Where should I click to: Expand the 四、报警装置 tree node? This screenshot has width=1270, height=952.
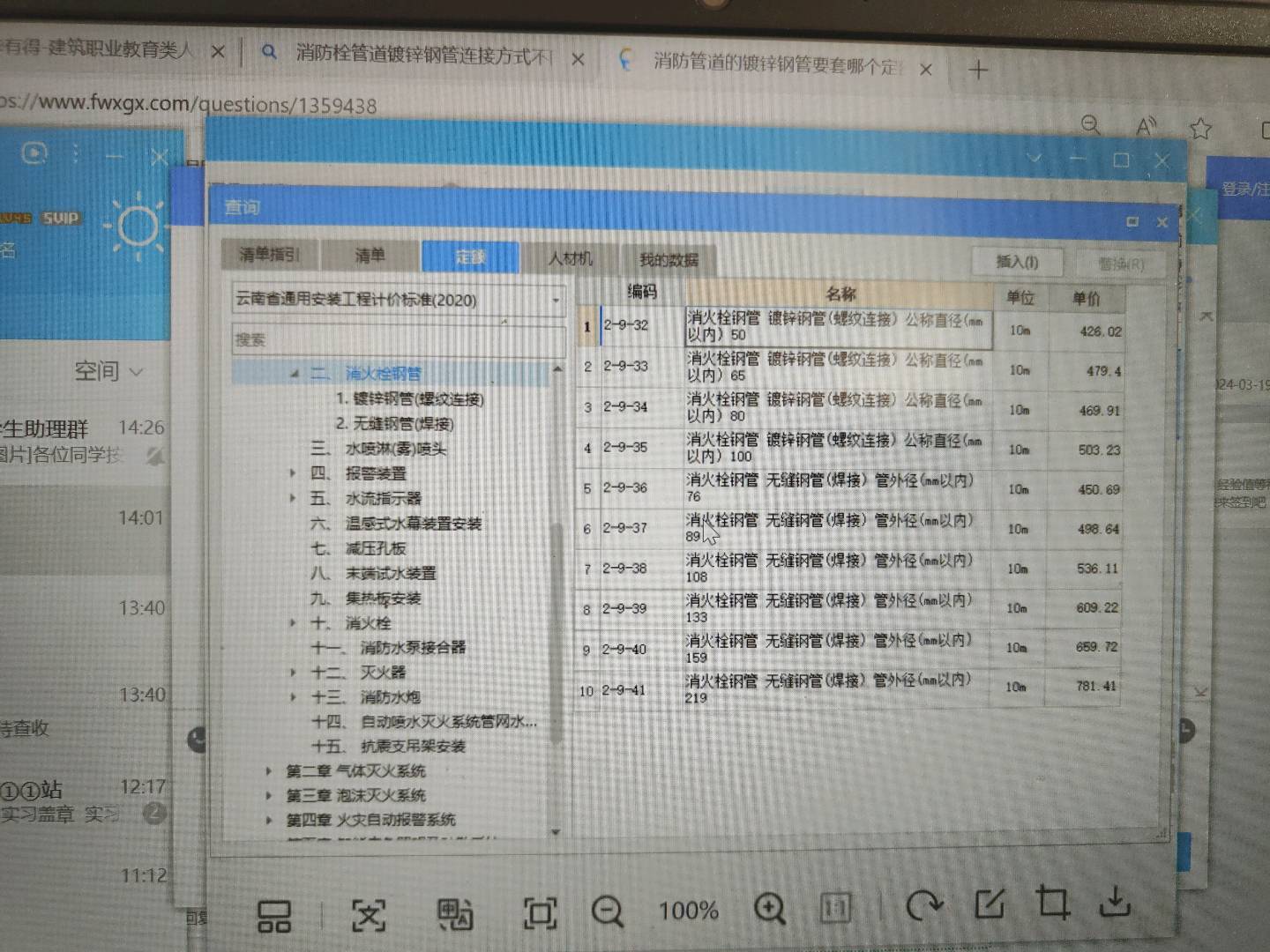coord(293,473)
